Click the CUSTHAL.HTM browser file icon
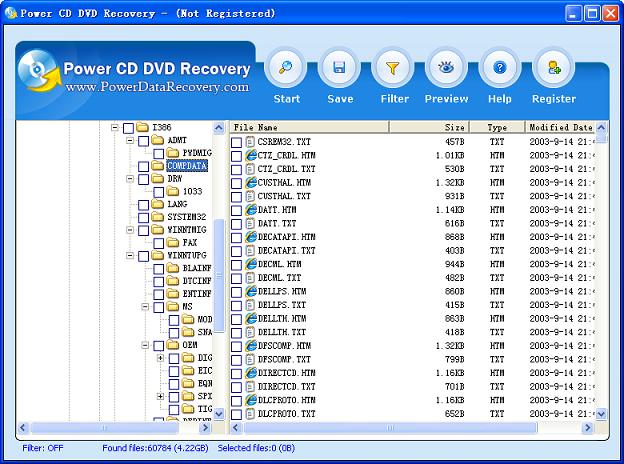Screen dimensions: 624x464 pyautogui.click(x=251, y=182)
